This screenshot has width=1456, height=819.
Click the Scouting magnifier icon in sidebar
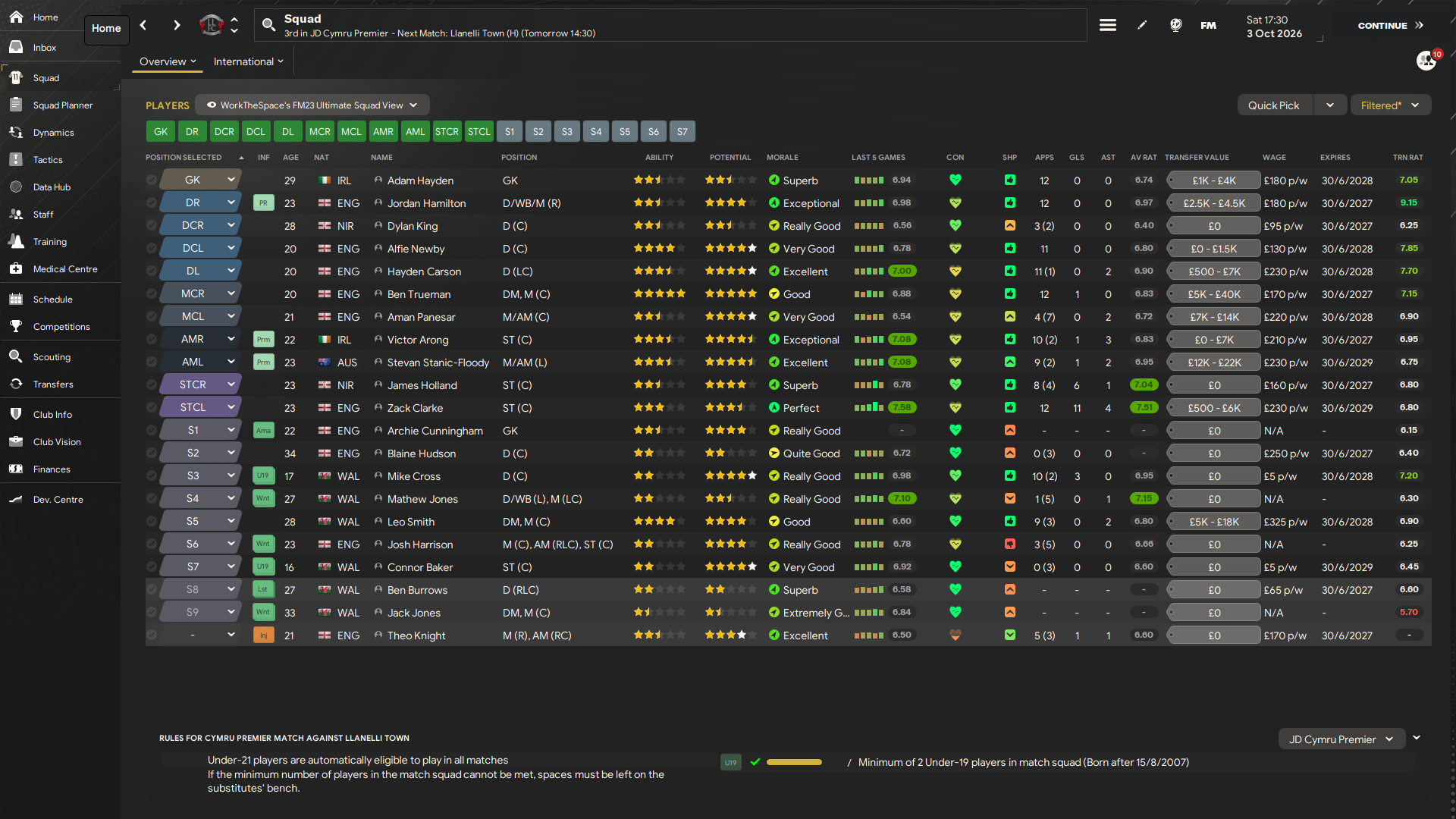point(16,356)
